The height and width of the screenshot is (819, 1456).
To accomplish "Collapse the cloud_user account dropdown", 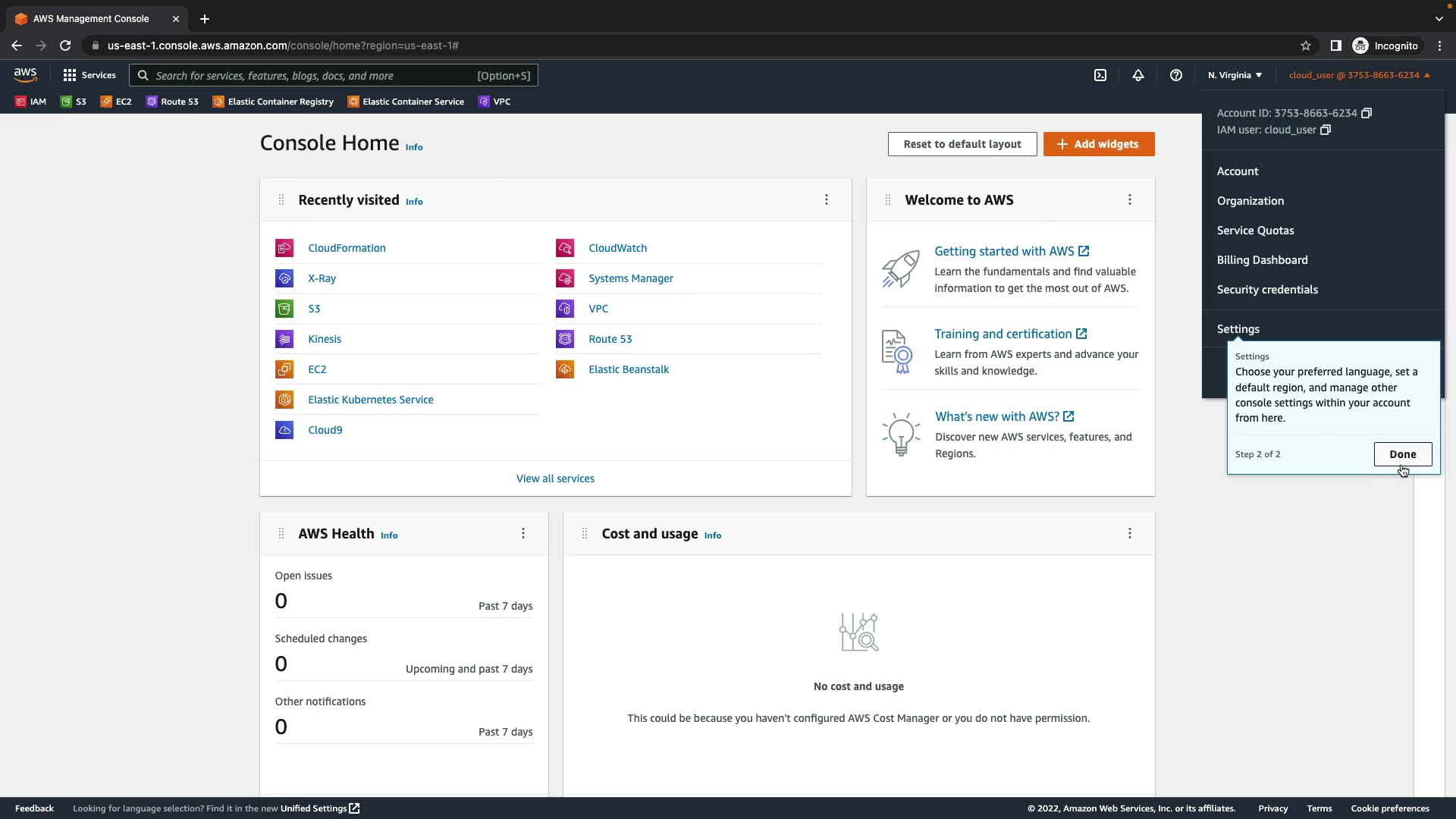I will tap(1359, 75).
